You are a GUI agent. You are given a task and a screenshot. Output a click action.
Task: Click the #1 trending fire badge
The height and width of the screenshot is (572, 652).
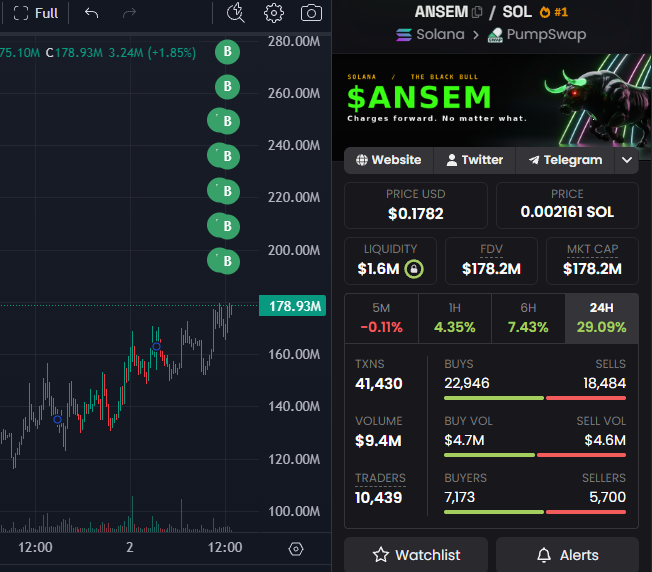click(553, 12)
